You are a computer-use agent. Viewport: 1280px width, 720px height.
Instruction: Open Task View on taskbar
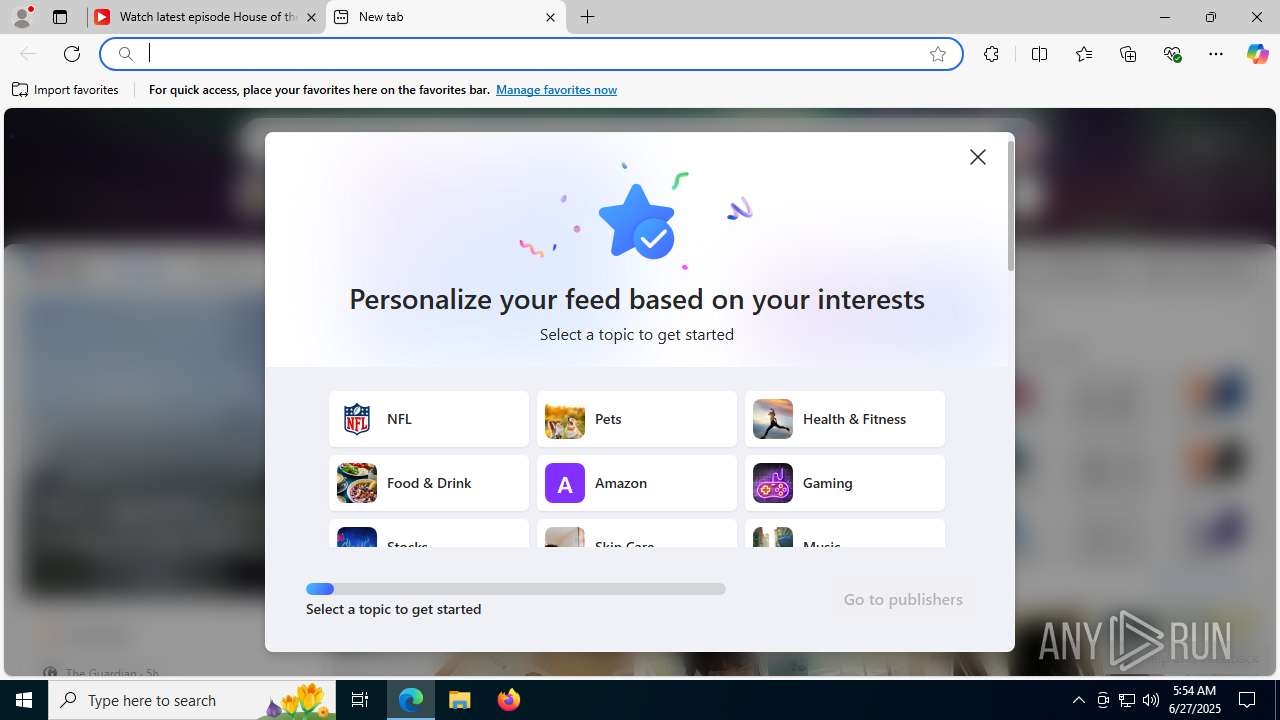360,700
